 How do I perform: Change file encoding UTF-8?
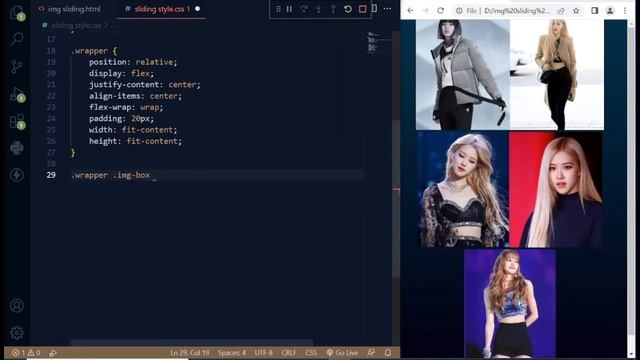[264, 353]
